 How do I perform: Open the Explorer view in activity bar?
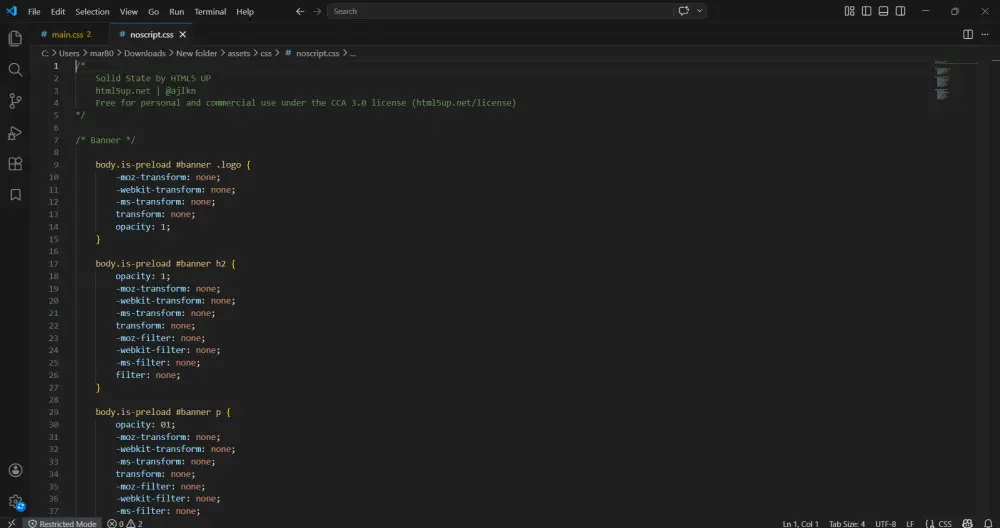click(x=15, y=38)
